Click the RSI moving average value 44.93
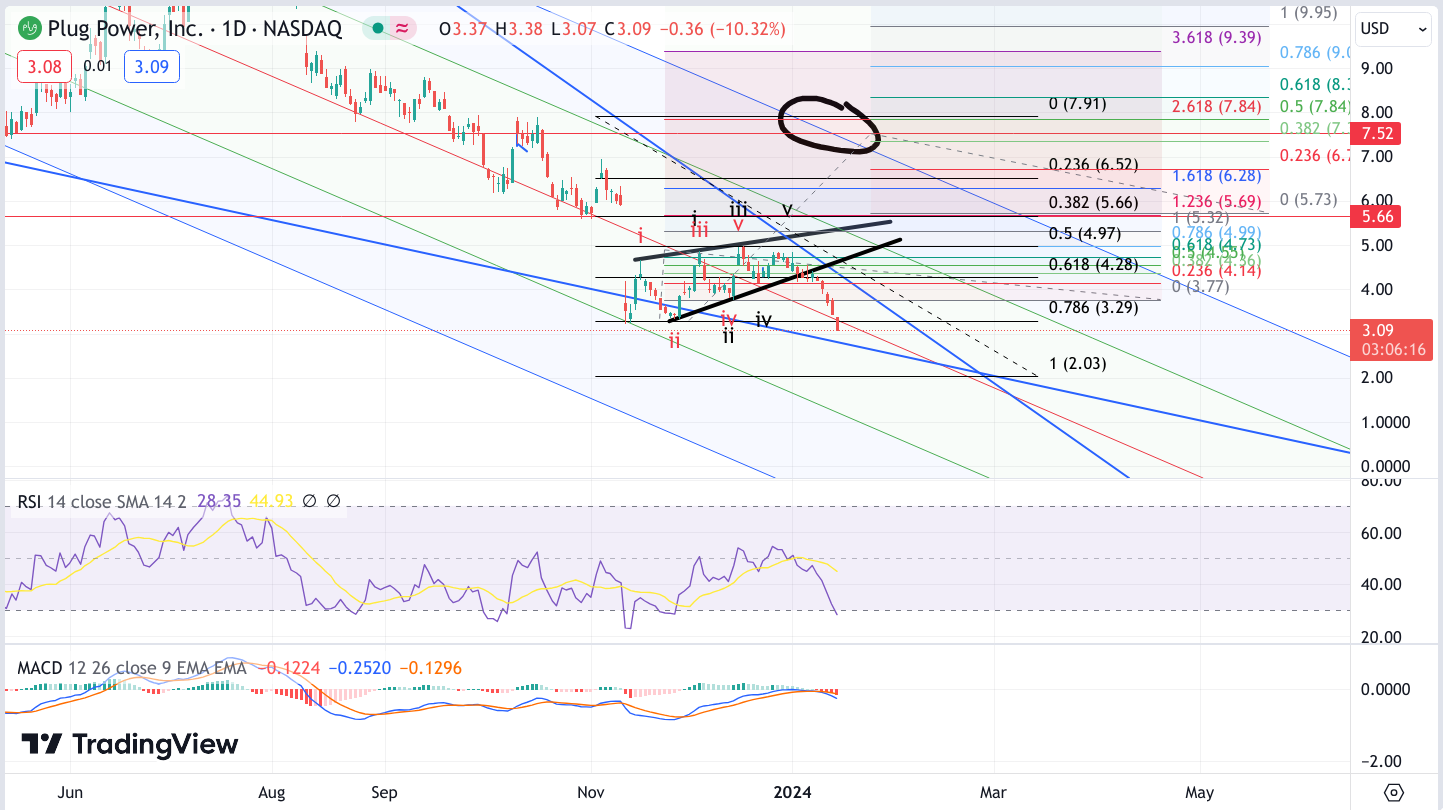 point(271,500)
